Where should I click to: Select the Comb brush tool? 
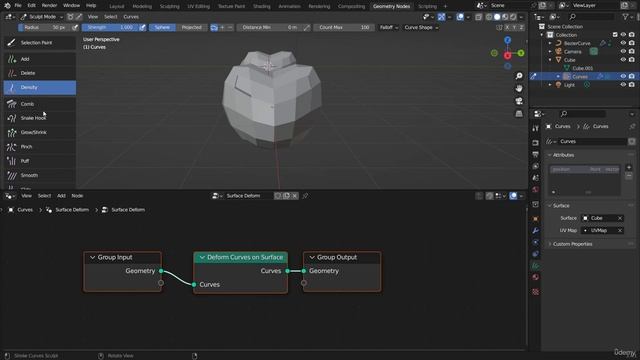(x=40, y=104)
